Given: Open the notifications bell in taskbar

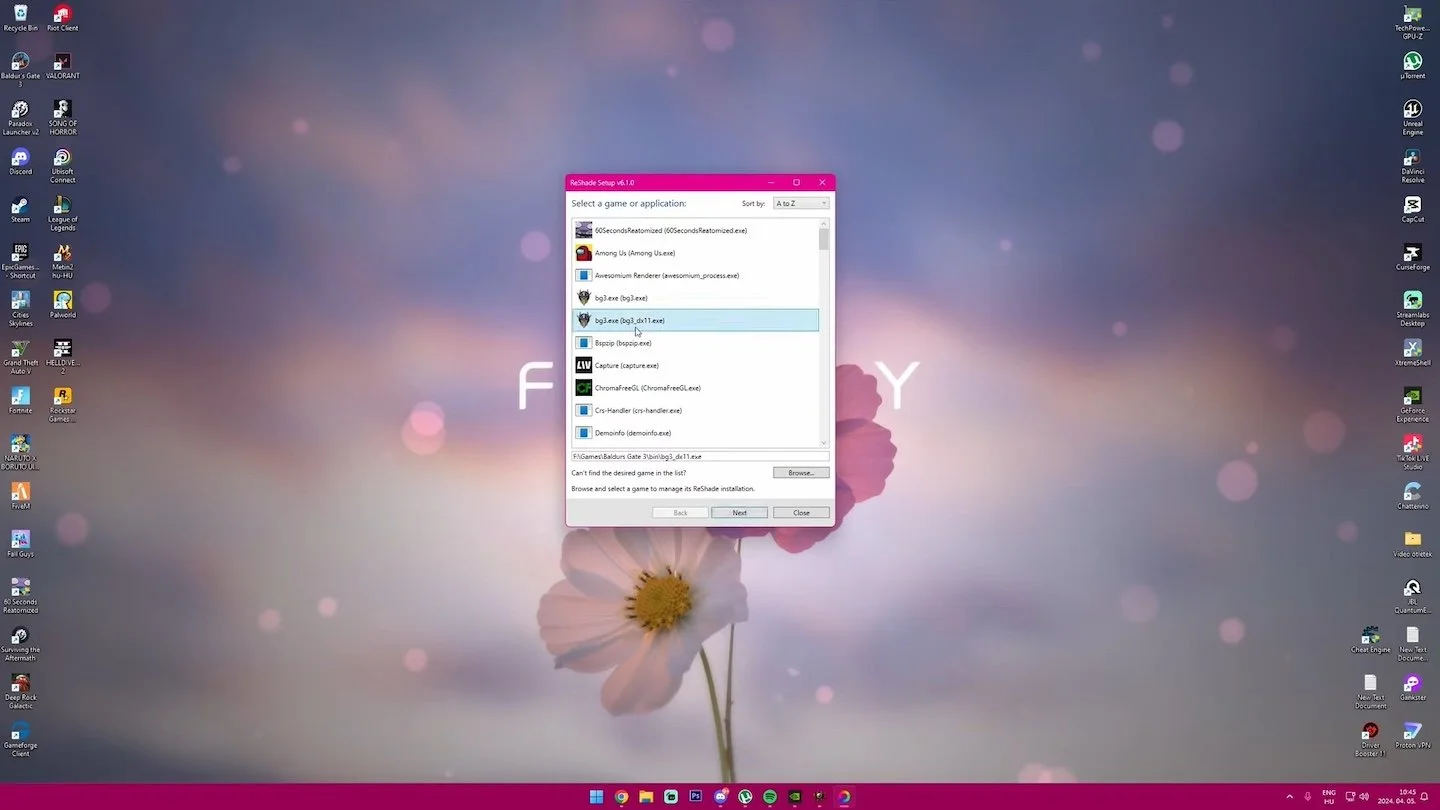Looking at the screenshot, I should click(x=1424, y=797).
